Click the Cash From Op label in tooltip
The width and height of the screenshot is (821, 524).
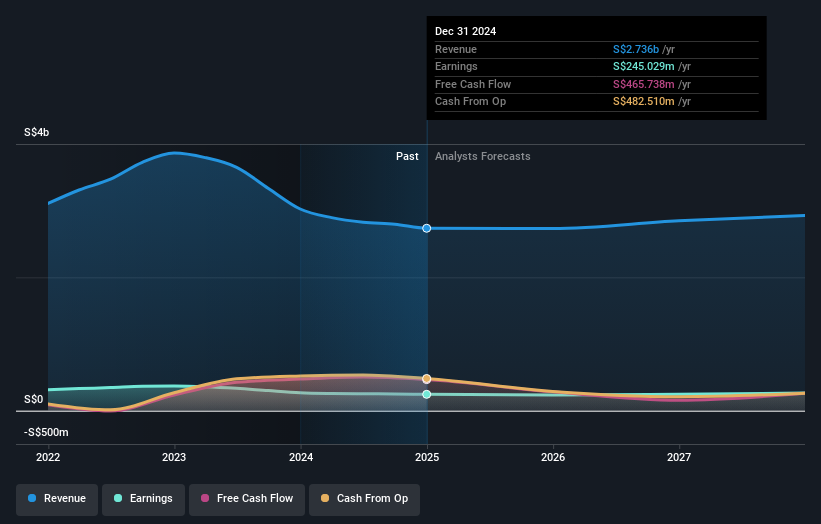pyautogui.click(x=470, y=102)
